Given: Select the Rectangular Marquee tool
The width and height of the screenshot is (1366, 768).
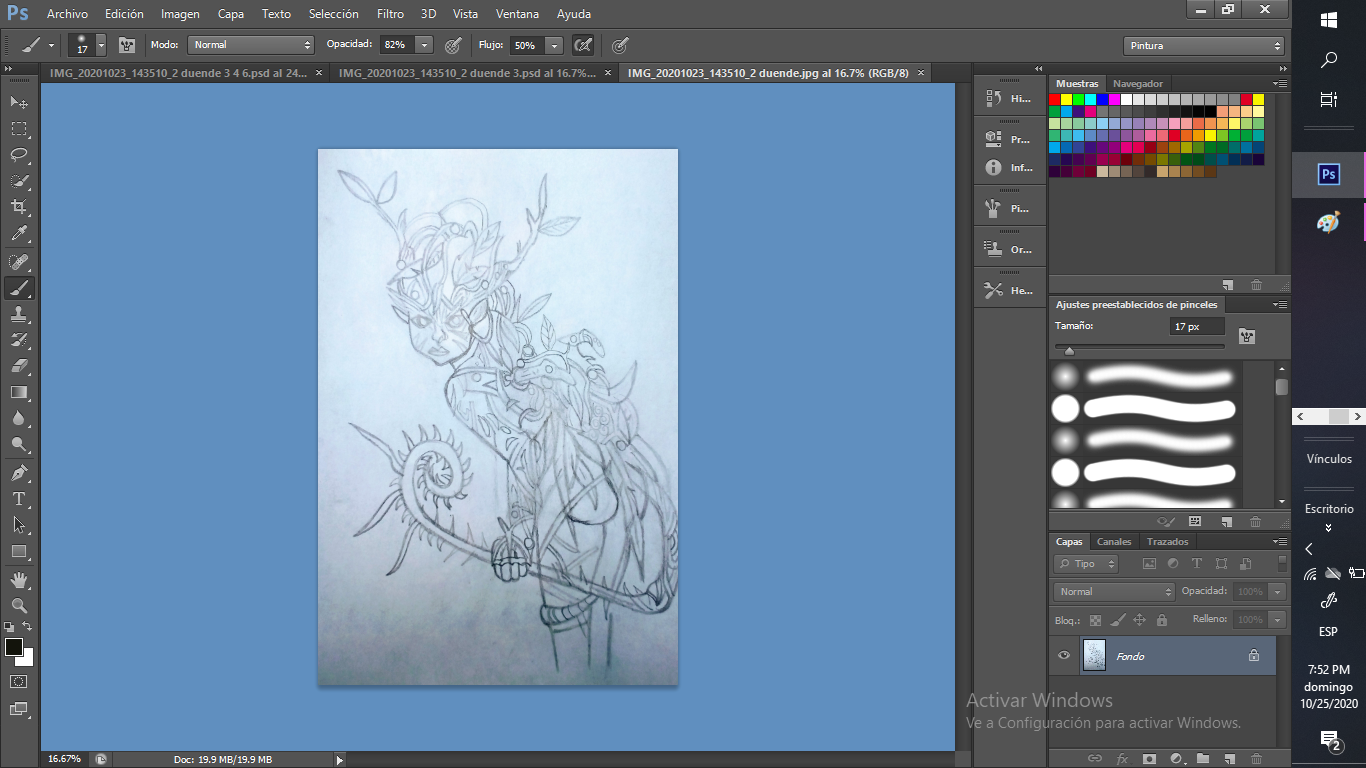Looking at the screenshot, I should pyautogui.click(x=19, y=129).
